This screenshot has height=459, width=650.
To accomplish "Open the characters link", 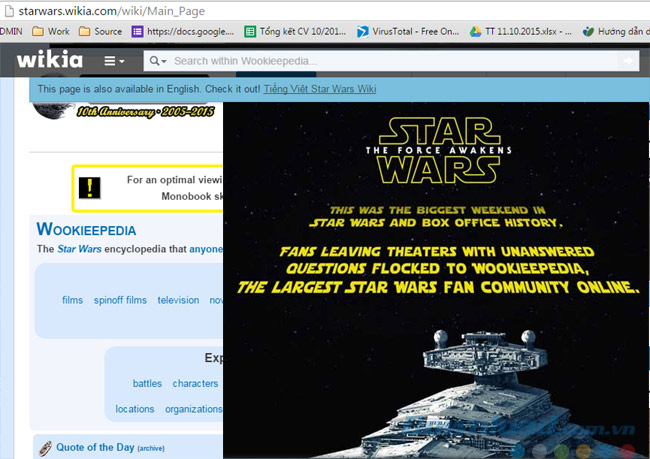I will click(x=195, y=384).
